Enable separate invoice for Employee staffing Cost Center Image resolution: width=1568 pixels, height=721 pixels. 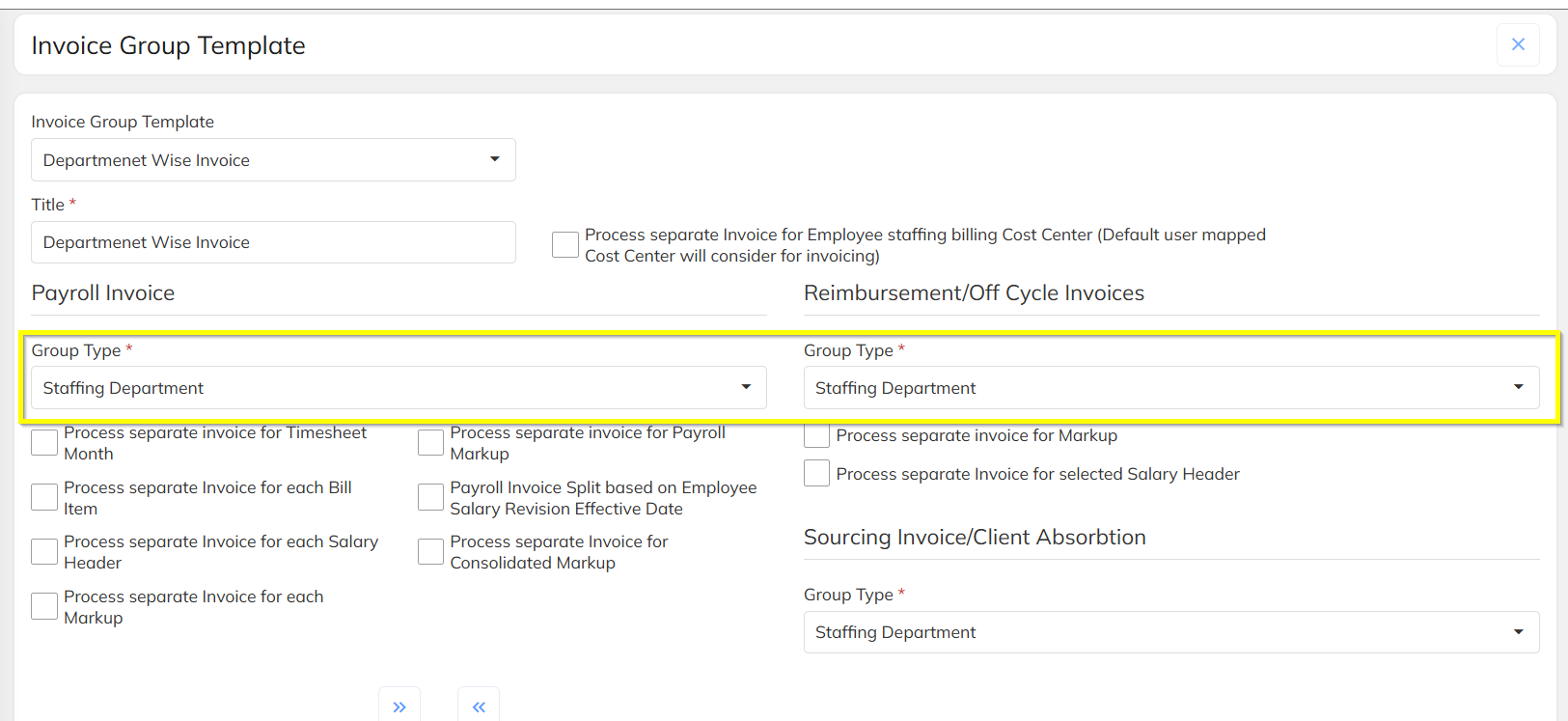pos(565,244)
